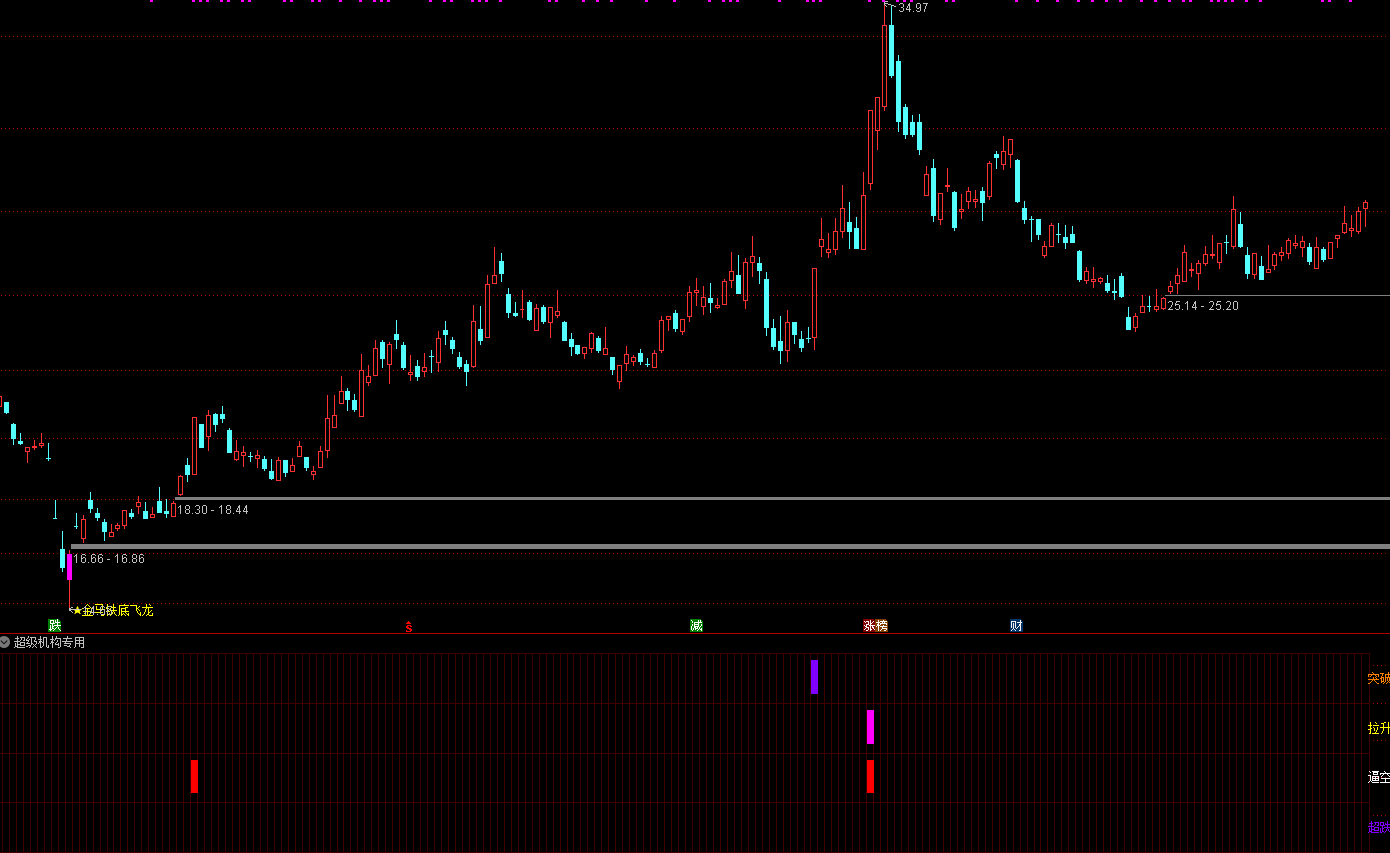Click the green 跌 event marker icon
Image resolution: width=1390 pixels, height=853 pixels.
pos(55,626)
